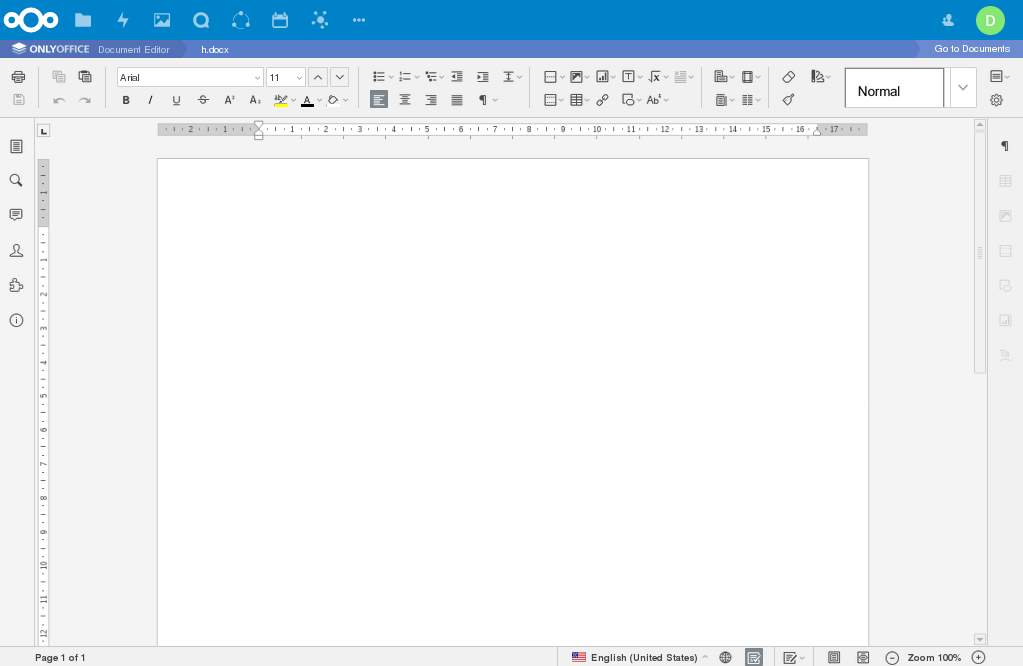The height and width of the screenshot is (666, 1023).
Task: Toggle subscript formatting
Action: (x=255, y=100)
